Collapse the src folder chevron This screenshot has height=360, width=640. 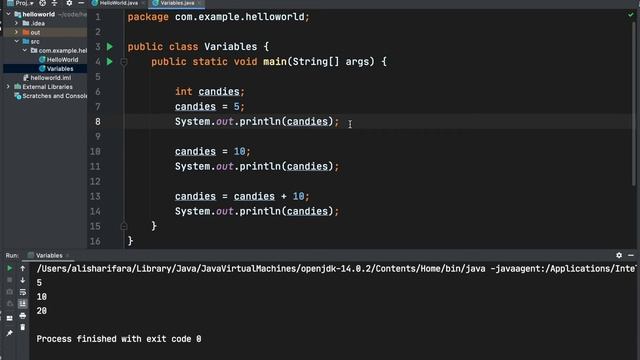(17, 41)
